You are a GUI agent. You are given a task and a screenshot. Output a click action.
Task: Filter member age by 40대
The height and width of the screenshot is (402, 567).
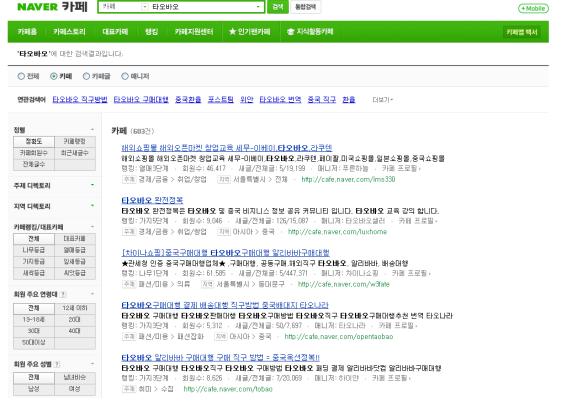point(74,331)
